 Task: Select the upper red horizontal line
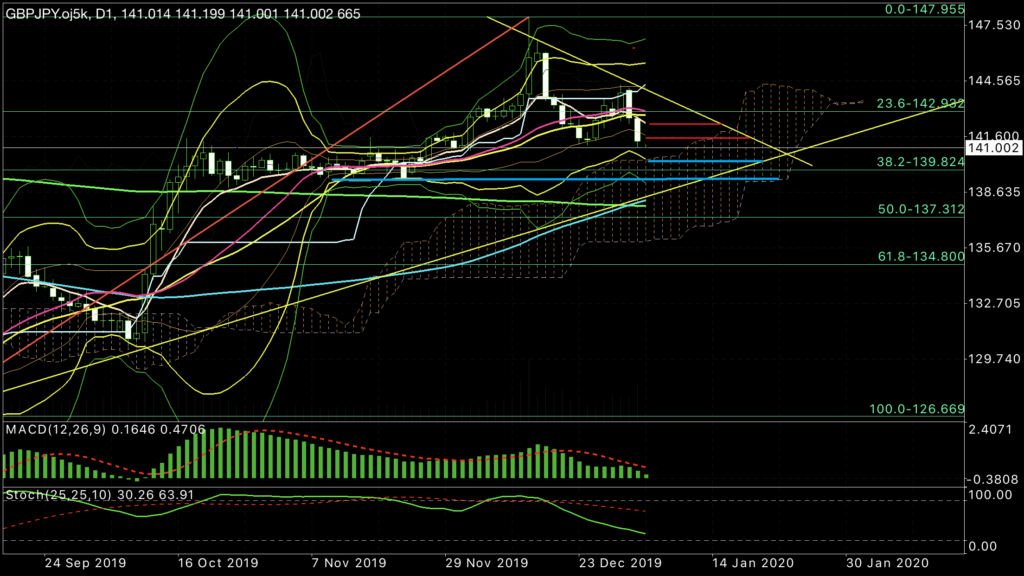pos(684,123)
